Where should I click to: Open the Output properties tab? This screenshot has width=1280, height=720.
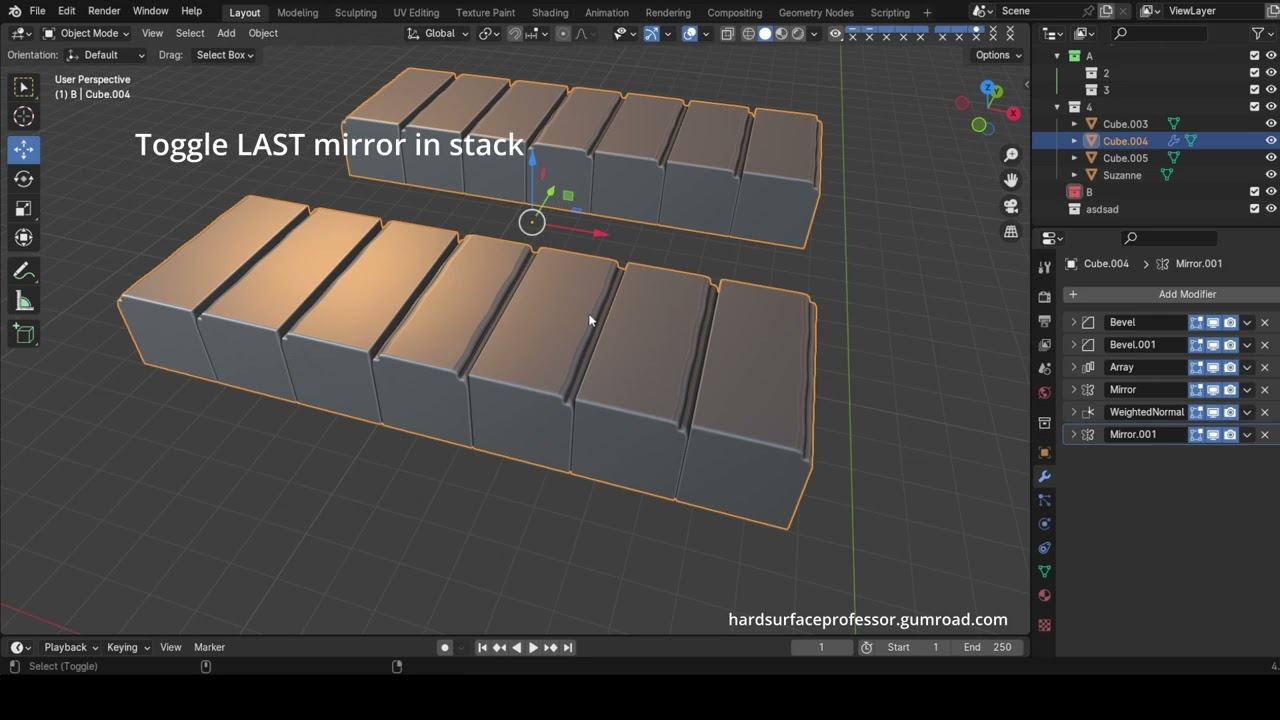(1045, 321)
